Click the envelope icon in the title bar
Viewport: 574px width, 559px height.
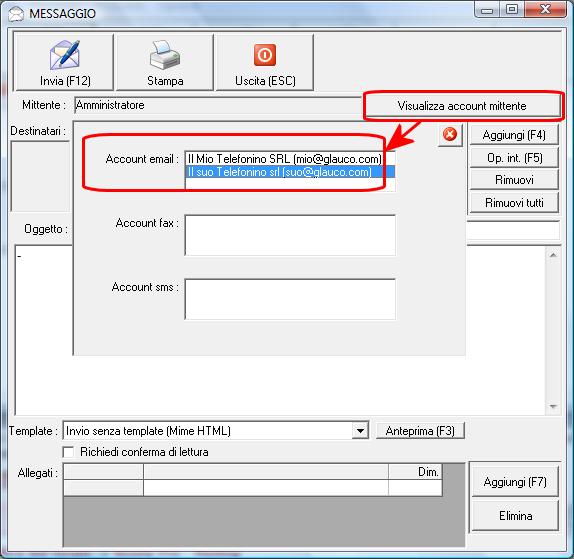click(16, 14)
